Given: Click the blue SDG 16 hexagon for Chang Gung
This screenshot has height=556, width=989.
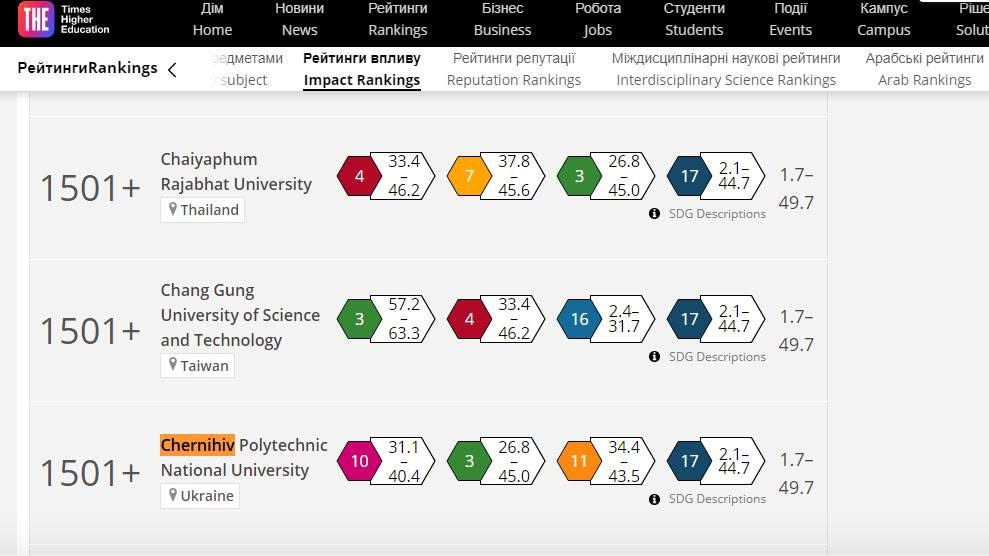Looking at the screenshot, I should click(x=579, y=319).
